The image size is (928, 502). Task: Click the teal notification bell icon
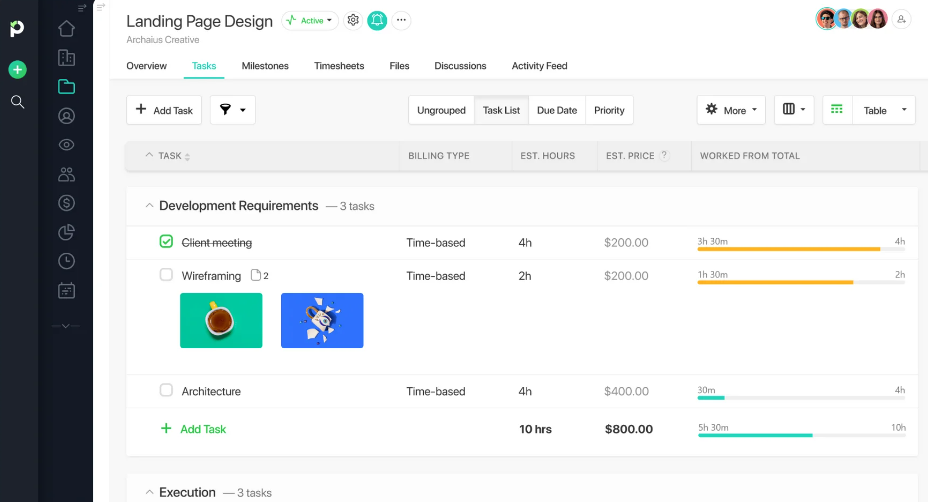tap(377, 20)
